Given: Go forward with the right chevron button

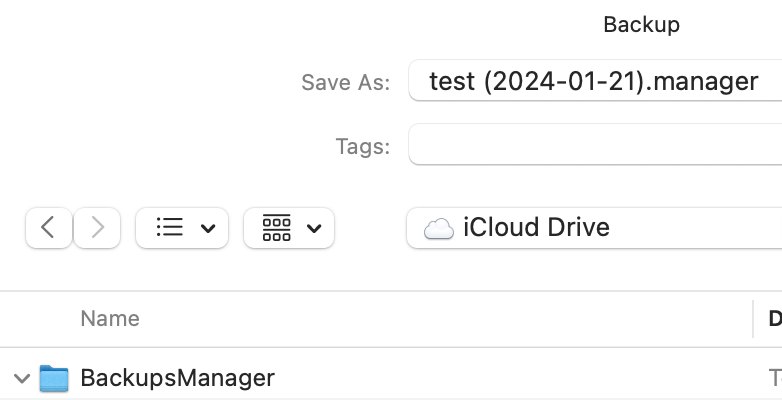Looking at the screenshot, I should point(97,228).
